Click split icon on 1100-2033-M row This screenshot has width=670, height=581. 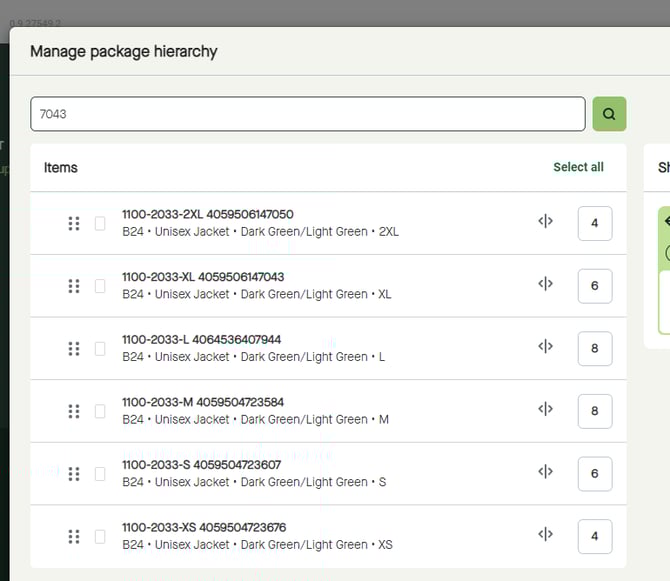[545, 409]
